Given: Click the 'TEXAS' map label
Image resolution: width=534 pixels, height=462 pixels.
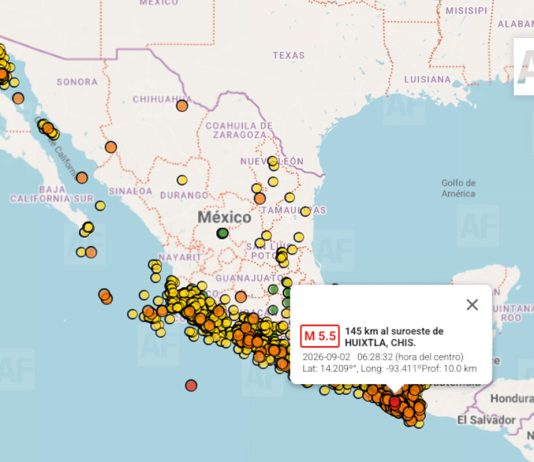Looking at the screenshot, I should [289, 55].
